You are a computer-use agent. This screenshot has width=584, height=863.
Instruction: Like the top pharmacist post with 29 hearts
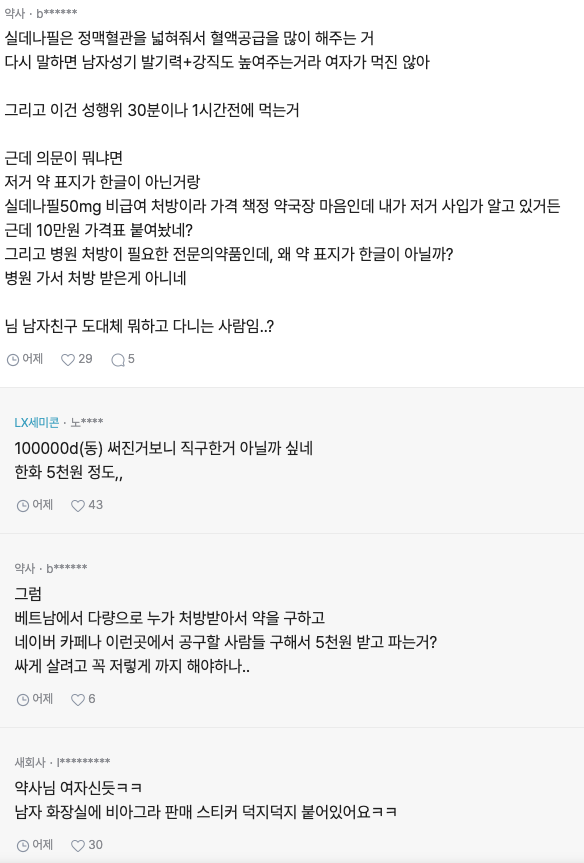click(x=68, y=359)
